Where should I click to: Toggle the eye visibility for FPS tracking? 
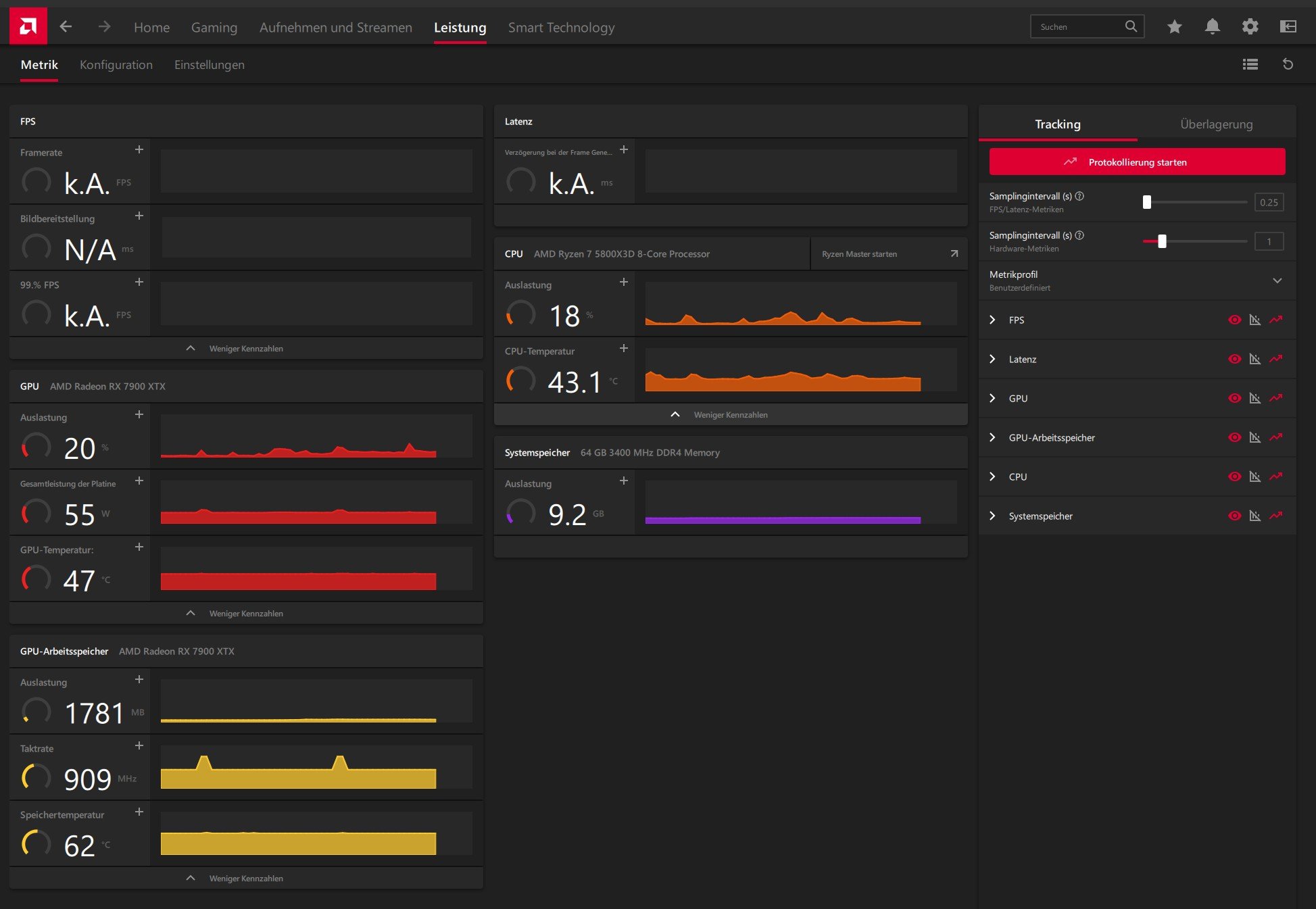click(1234, 320)
